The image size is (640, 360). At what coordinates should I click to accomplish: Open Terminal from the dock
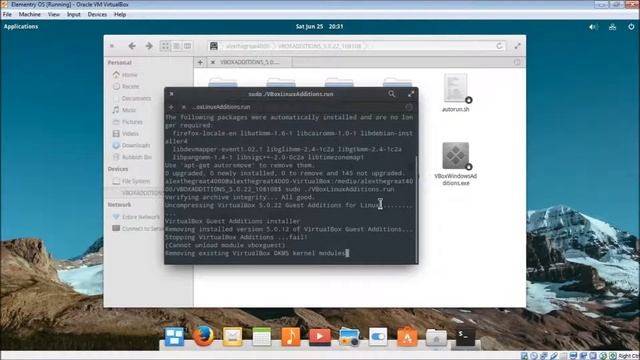click(465, 337)
